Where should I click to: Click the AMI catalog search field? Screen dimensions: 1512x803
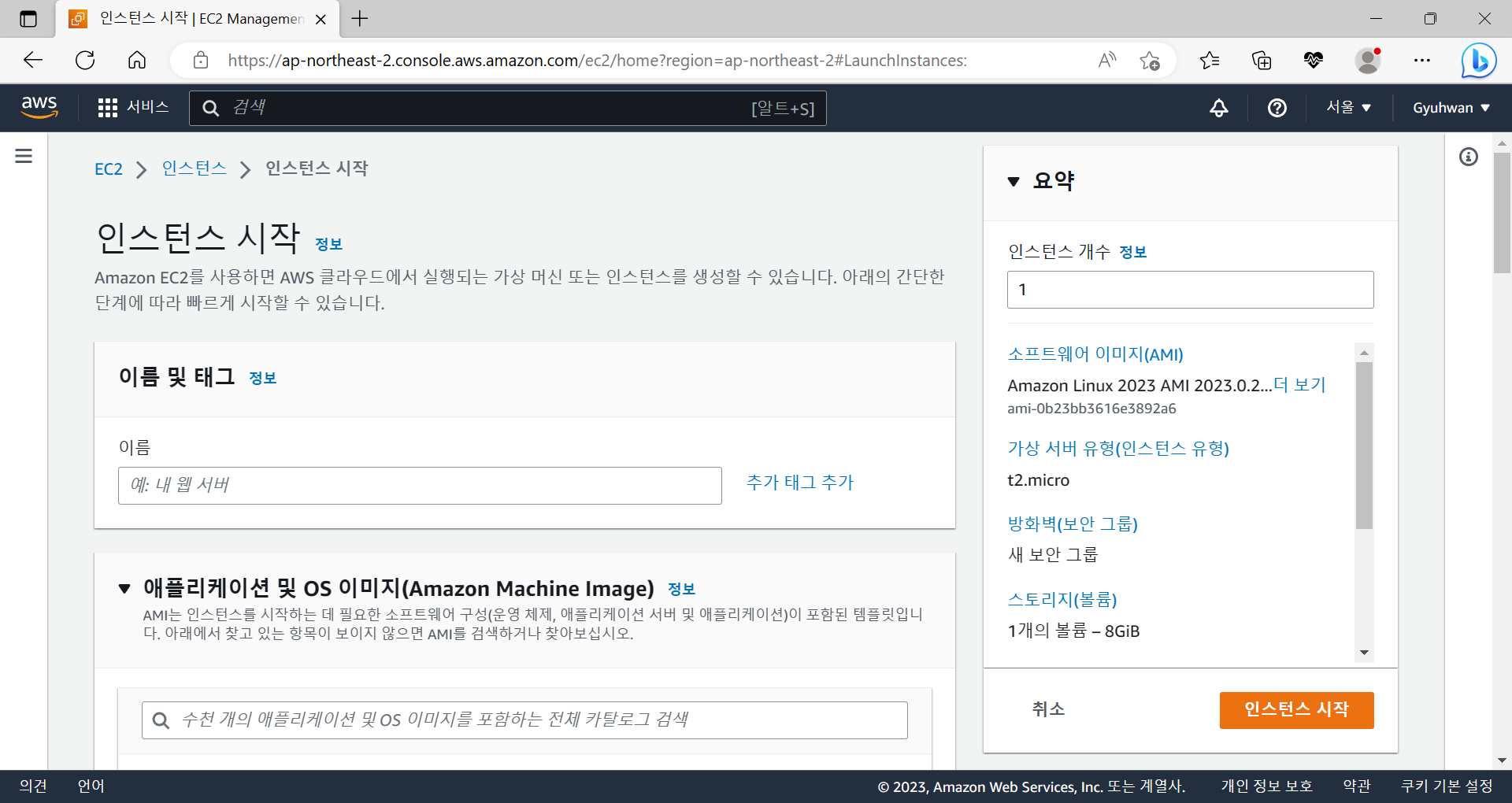click(524, 720)
